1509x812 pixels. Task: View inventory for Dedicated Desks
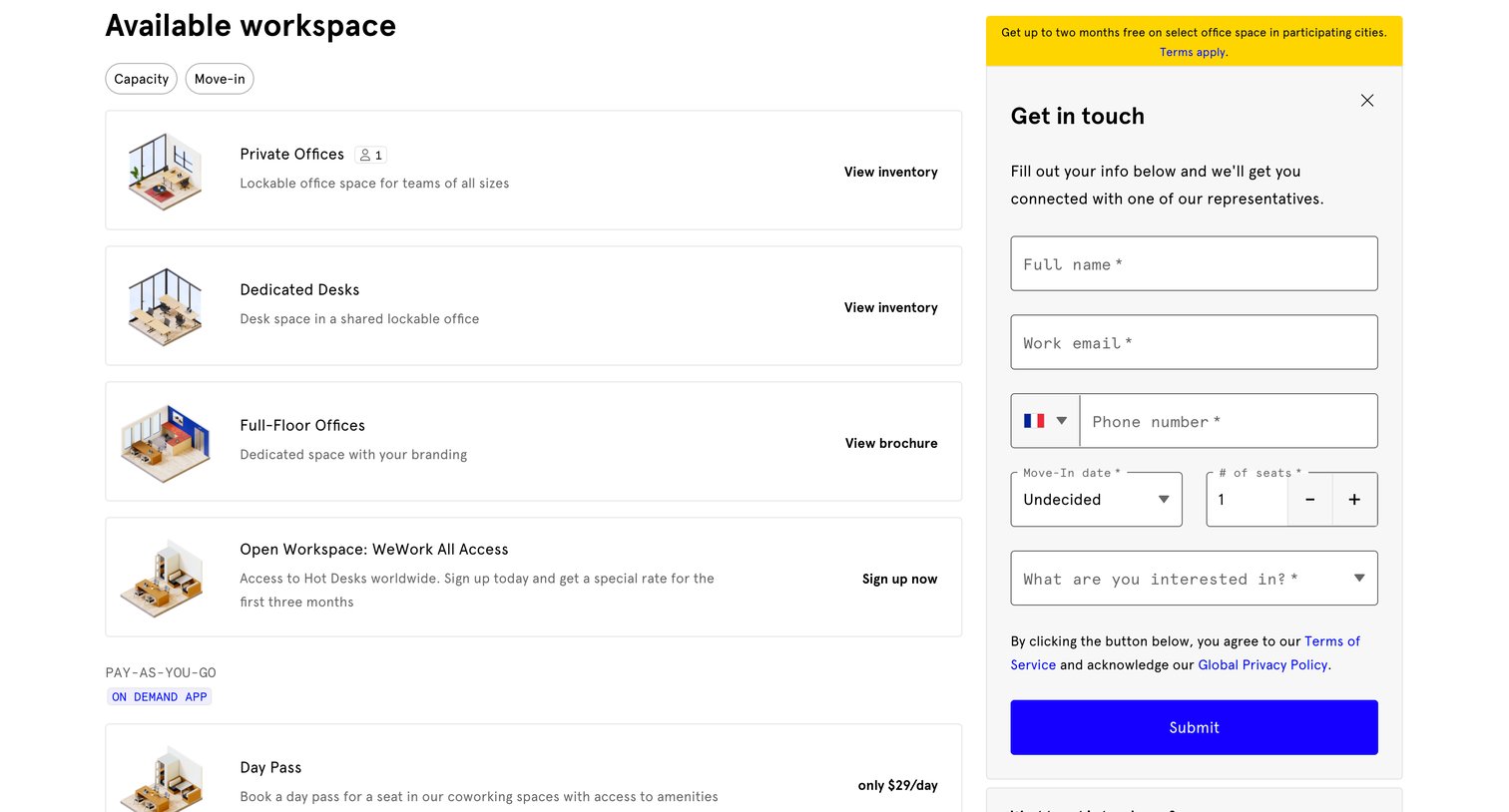tap(890, 307)
